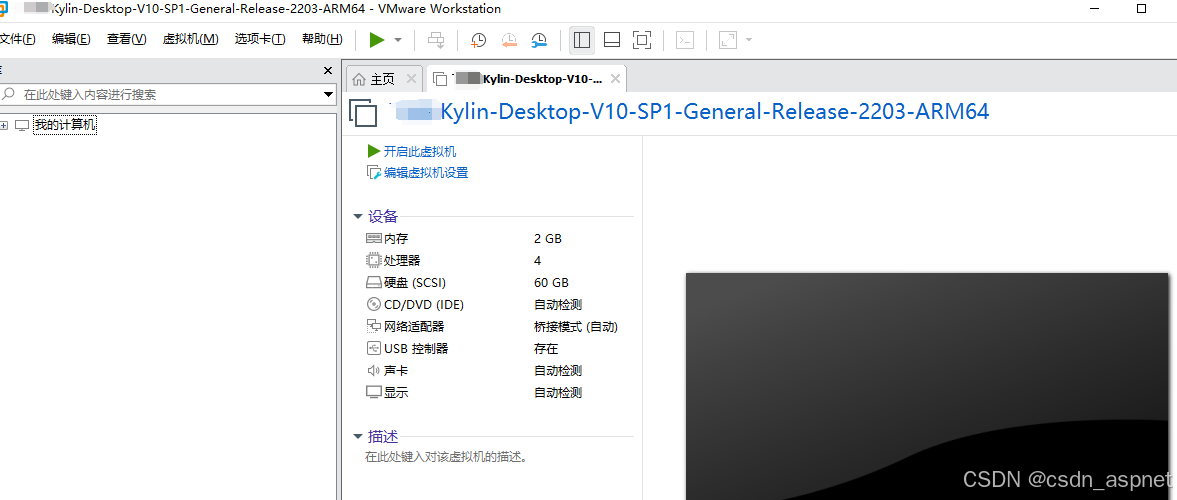
Task: Close the library side panel
Action: pos(327,71)
